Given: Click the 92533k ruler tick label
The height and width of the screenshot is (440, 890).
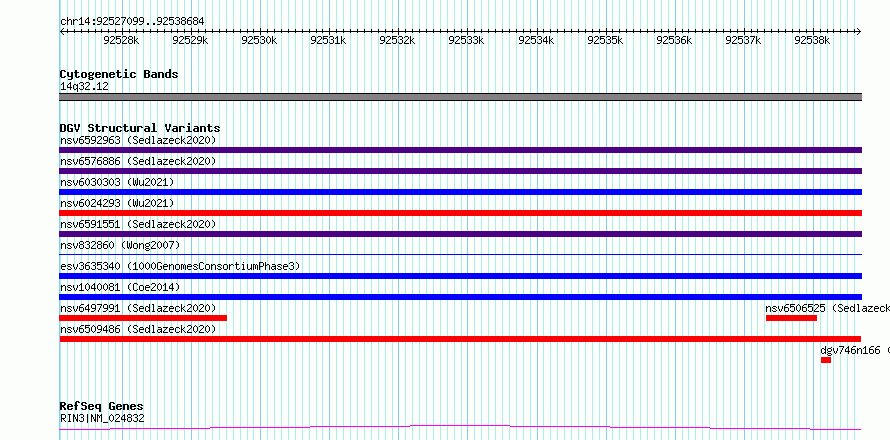Looking at the screenshot, I should coord(467,40).
